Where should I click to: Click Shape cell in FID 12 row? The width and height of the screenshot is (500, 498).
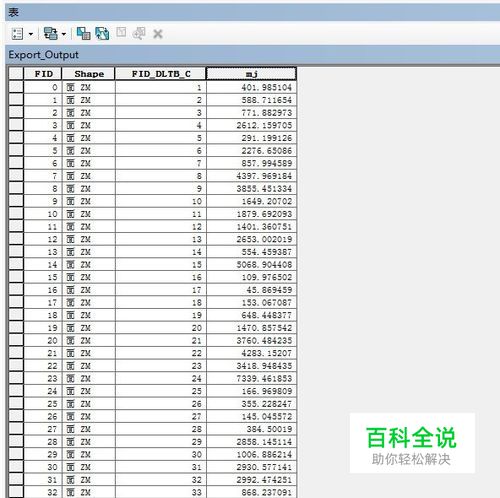89,239
